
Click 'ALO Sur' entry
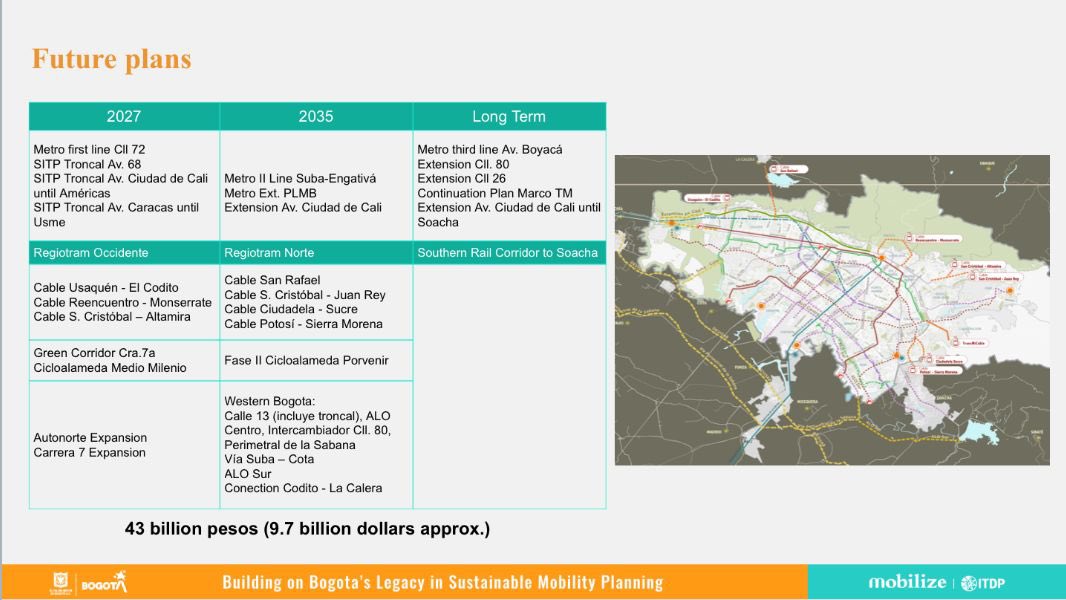point(247,474)
